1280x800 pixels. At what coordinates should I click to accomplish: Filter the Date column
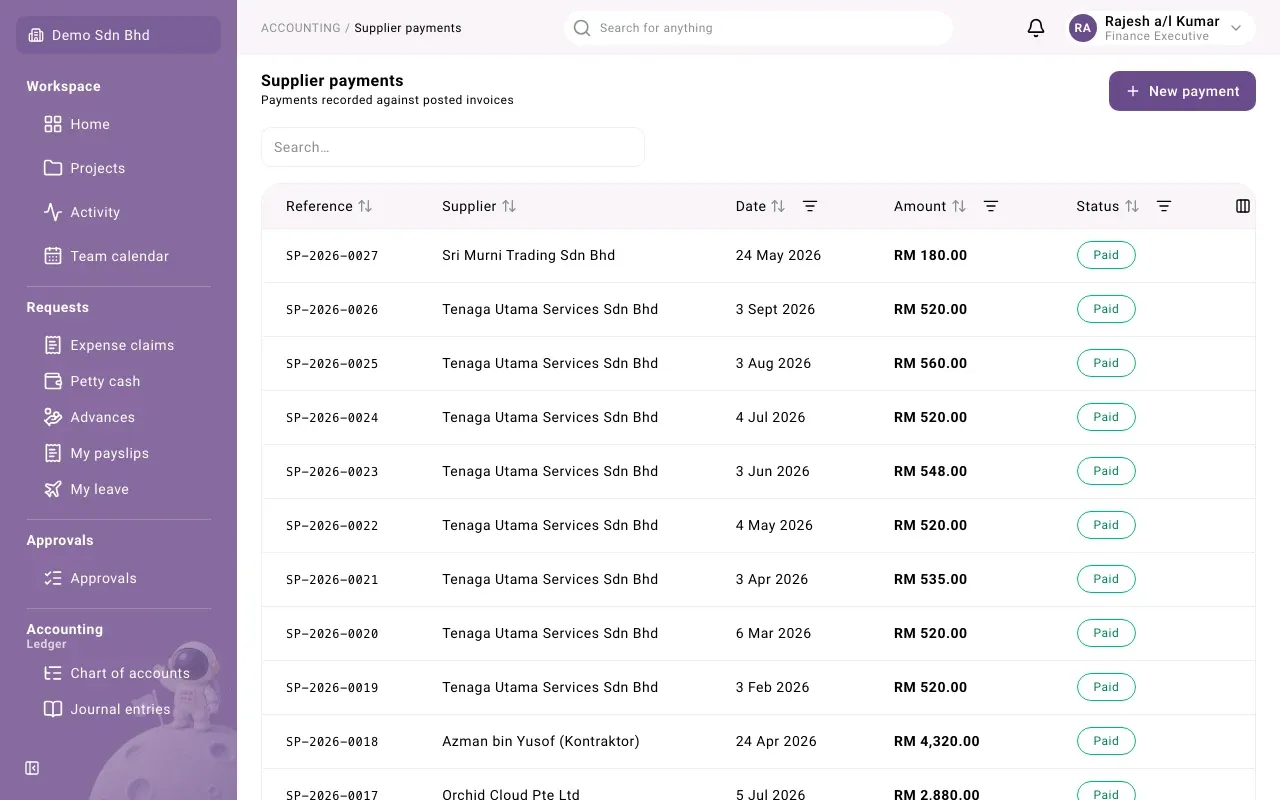810,206
